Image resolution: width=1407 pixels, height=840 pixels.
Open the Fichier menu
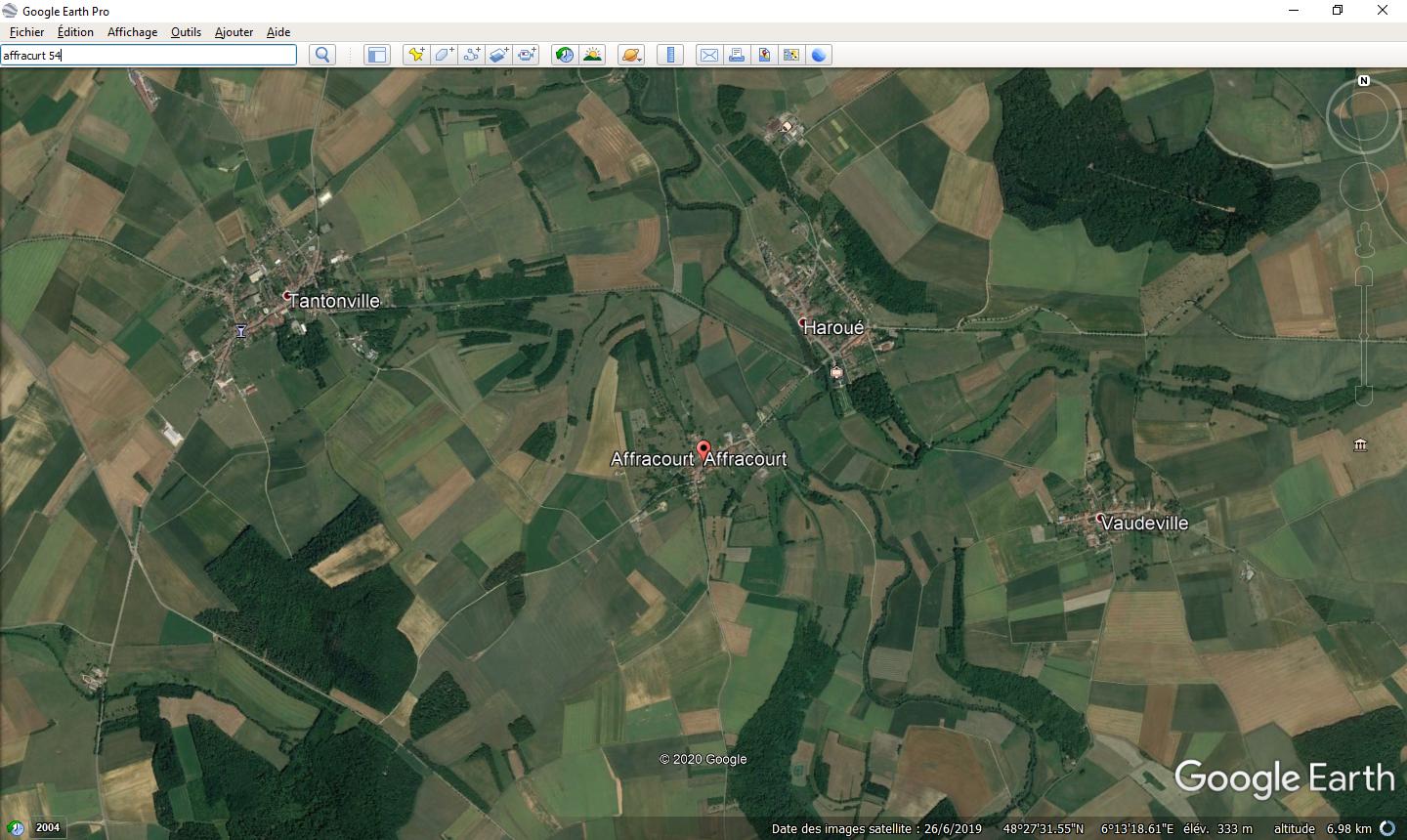click(26, 32)
